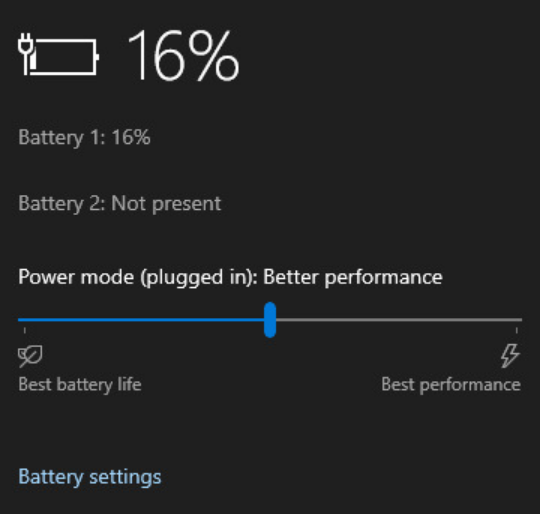Viewport: 540px width, 514px height.
Task: Click the percent sign in the large readout
Action: coord(214,55)
